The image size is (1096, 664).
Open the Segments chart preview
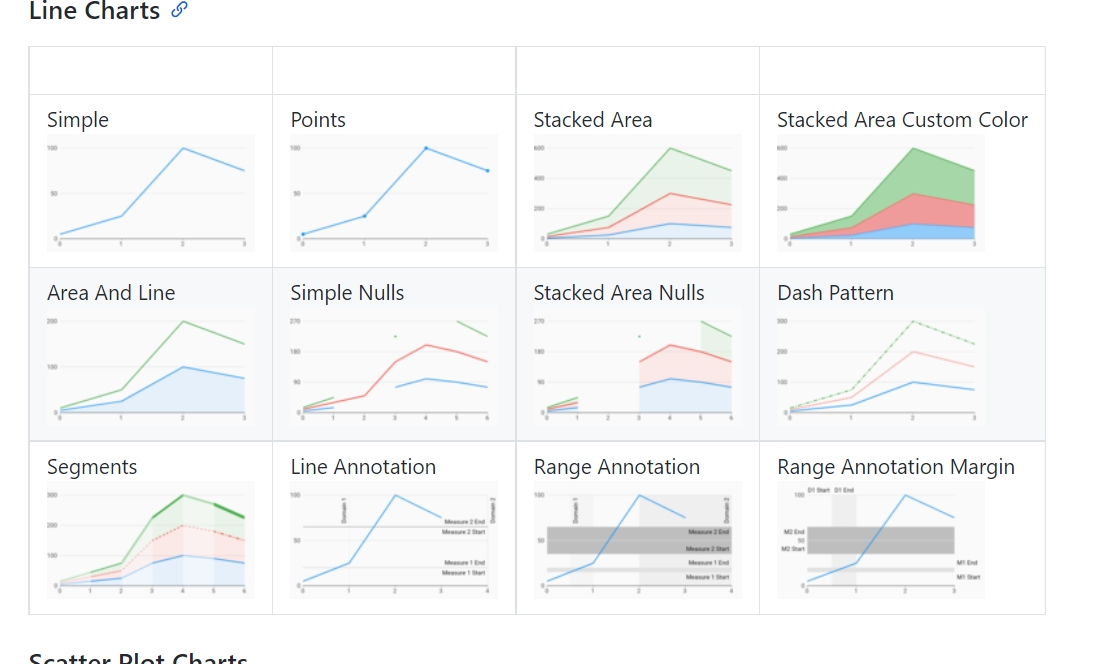(150, 540)
